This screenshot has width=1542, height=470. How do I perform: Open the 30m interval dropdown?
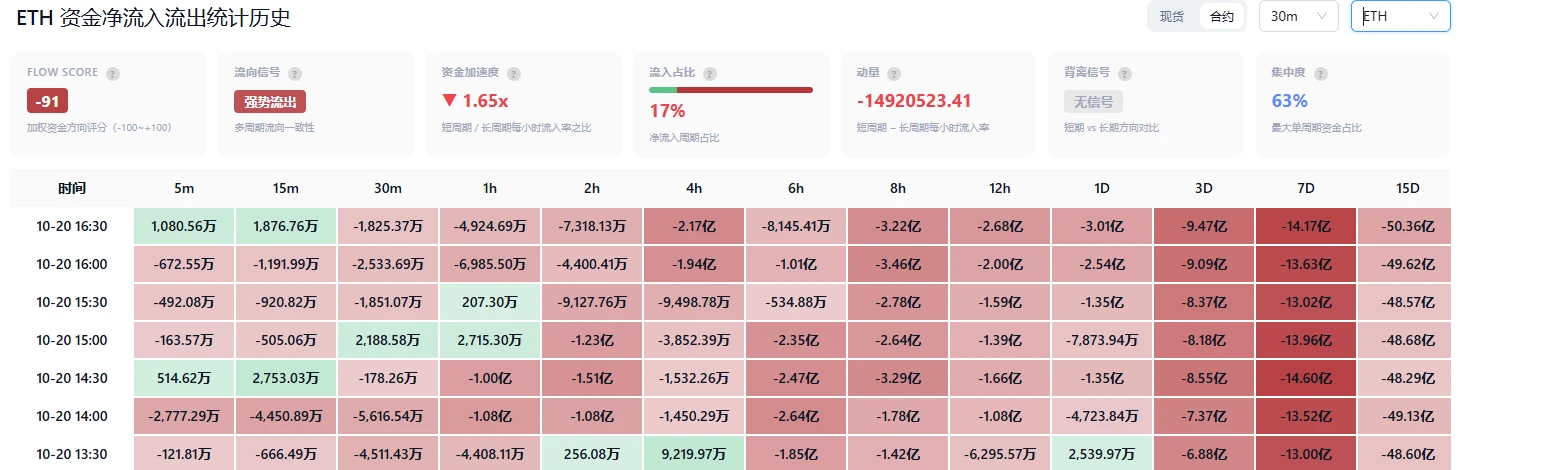click(1298, 16)
